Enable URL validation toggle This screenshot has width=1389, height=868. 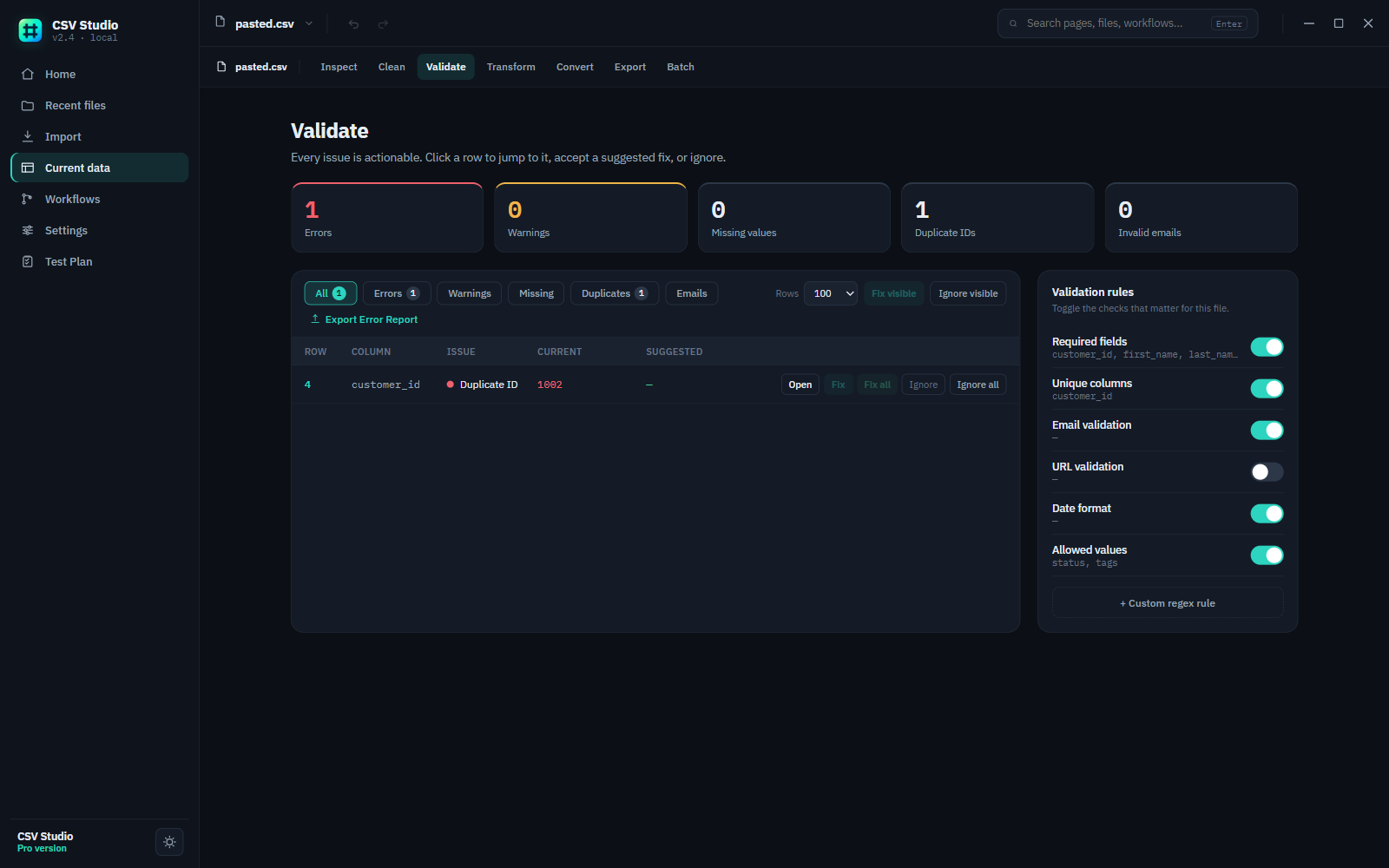1267,472
